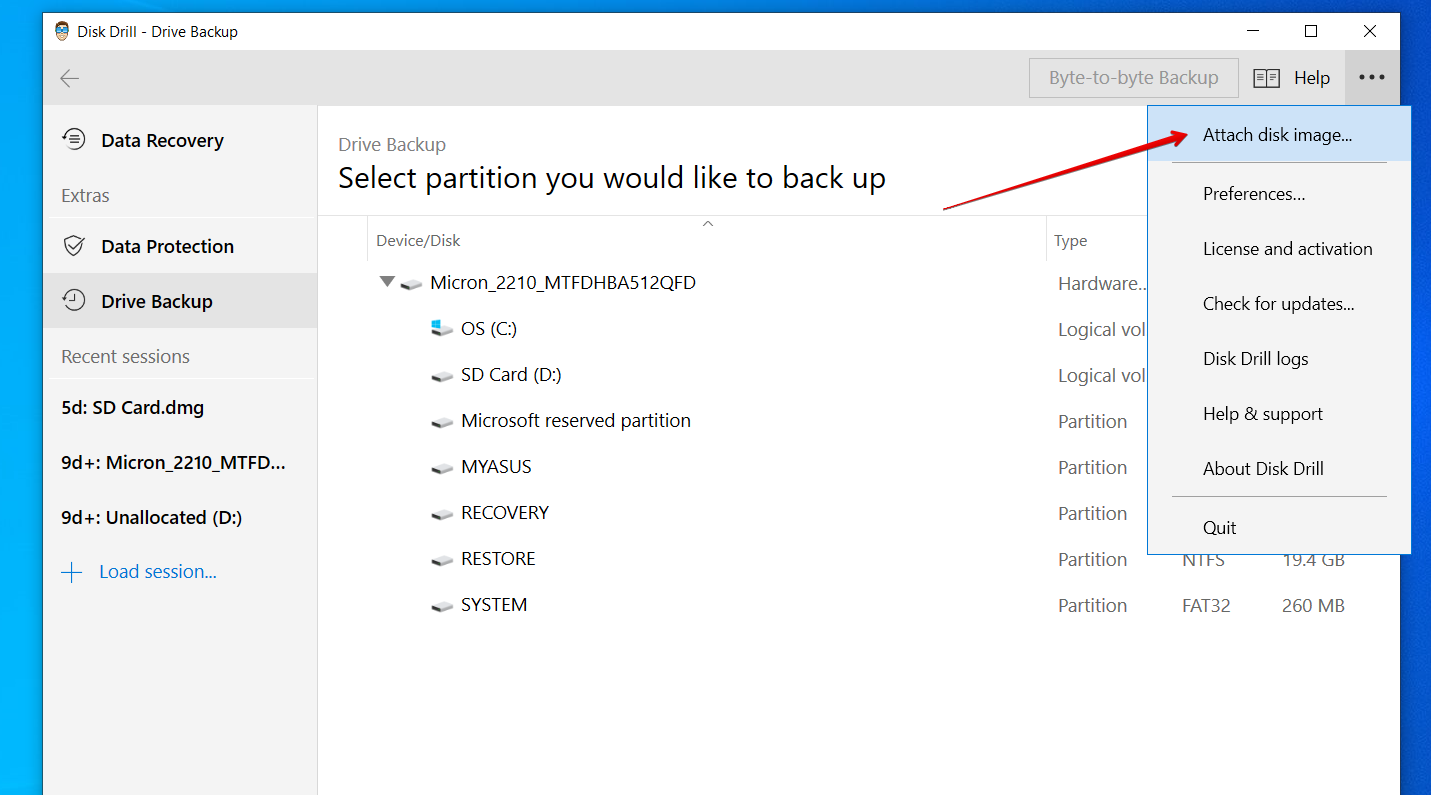1431x795 pixels.
Task: Click the Micron_2210 disk drive icon
Action: coord(411,285)
